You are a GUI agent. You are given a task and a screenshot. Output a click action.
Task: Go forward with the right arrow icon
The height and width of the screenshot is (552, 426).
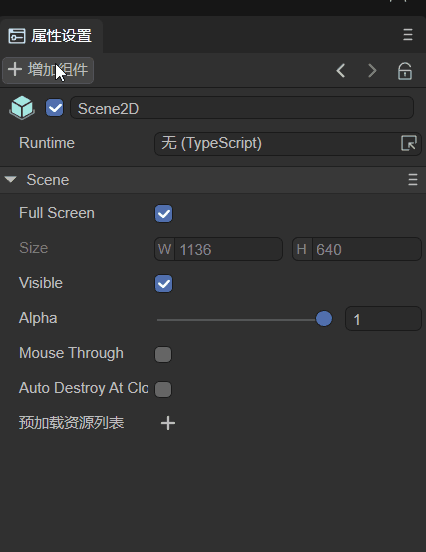pyautogui.click(x=372, y=71)
